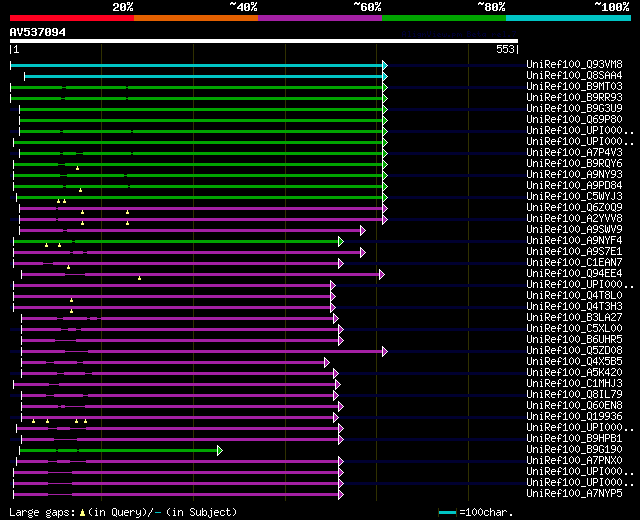Click the green arrowhead ending B9G190 alignment
Image resolution: width=640 pixels, height=520 pixels.
coord(220,451)
